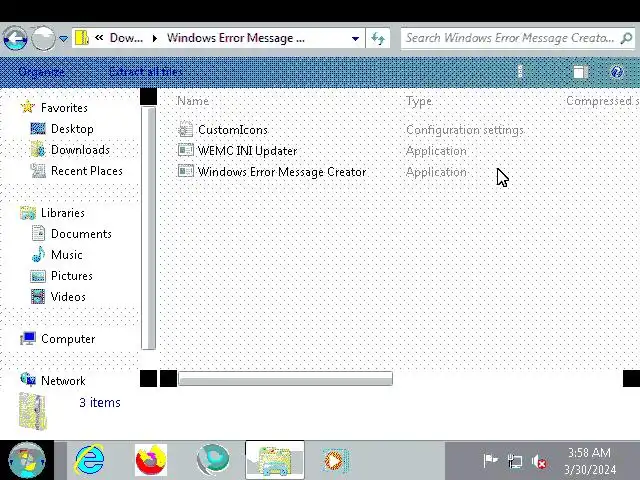
Task: Open the Windows Start menu
Action: (x=27, y=460)
